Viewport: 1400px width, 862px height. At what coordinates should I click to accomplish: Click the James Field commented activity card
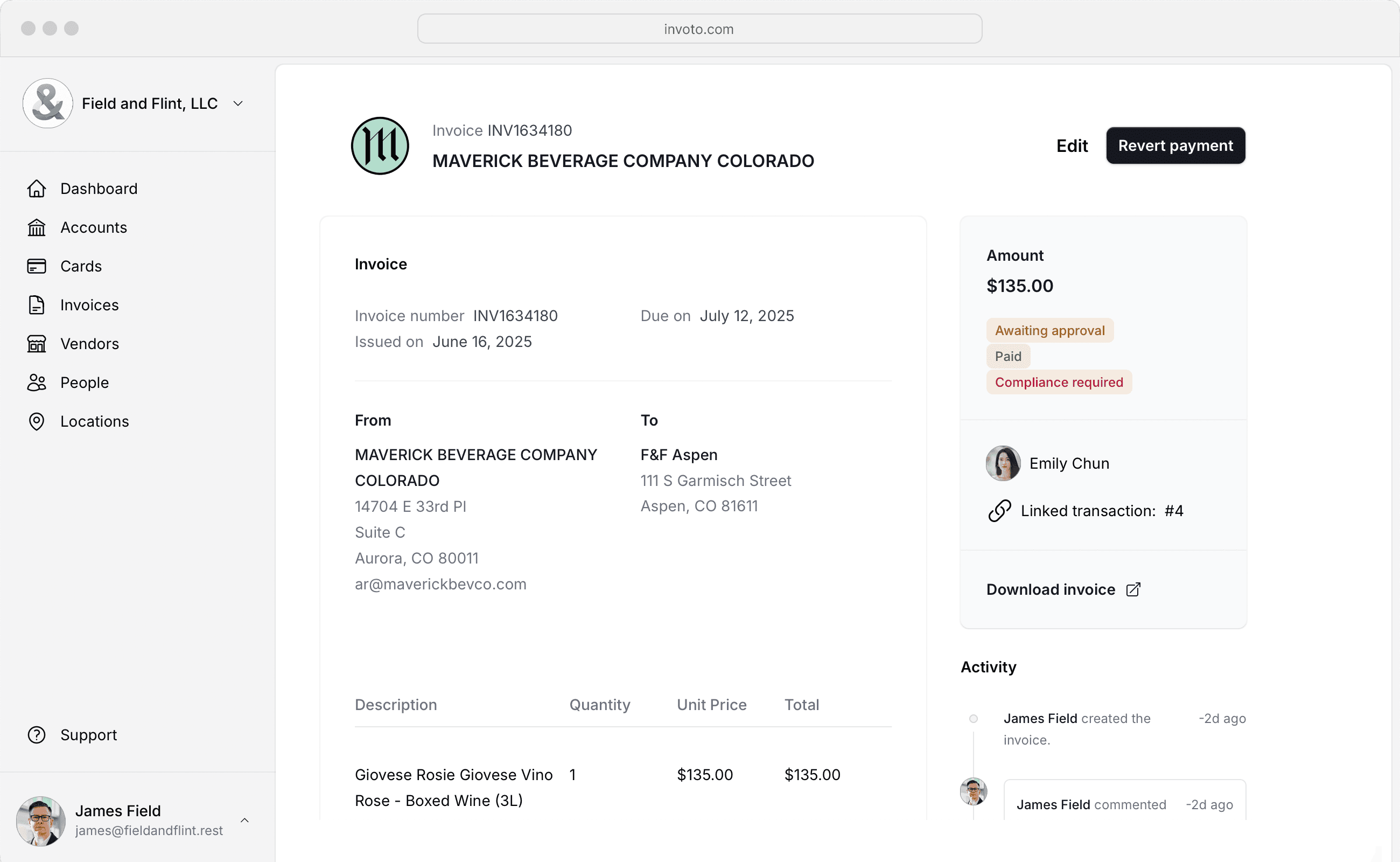tap(1124, 800)
